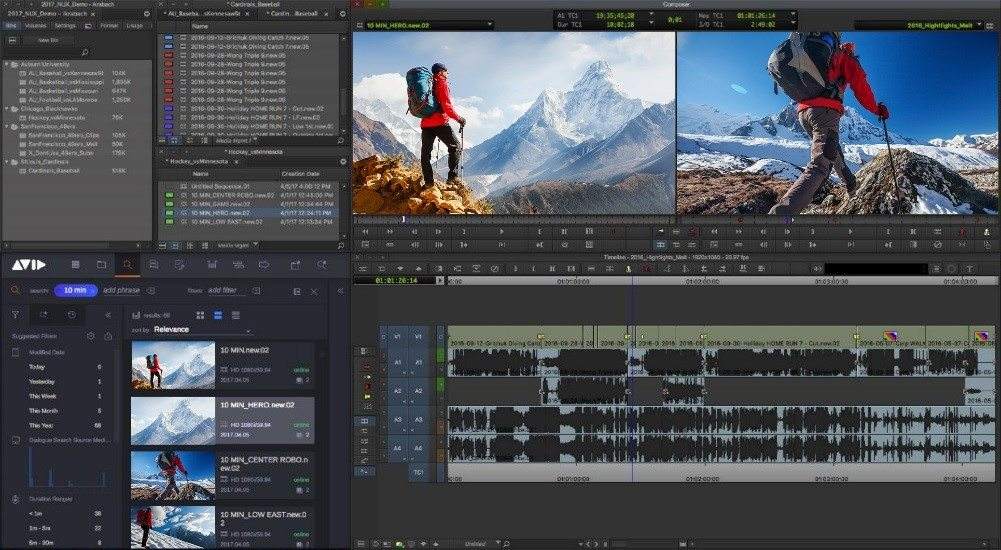The width and height of the screenshot is (1001, 550).
Task: Sort by the Creation Date column header
Action: [300, 174]
